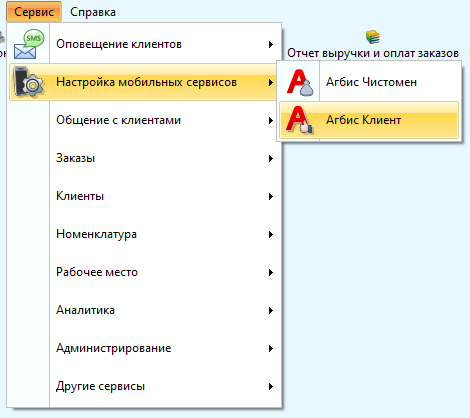Open the Аналитика menu entry

tap(143, 310)
